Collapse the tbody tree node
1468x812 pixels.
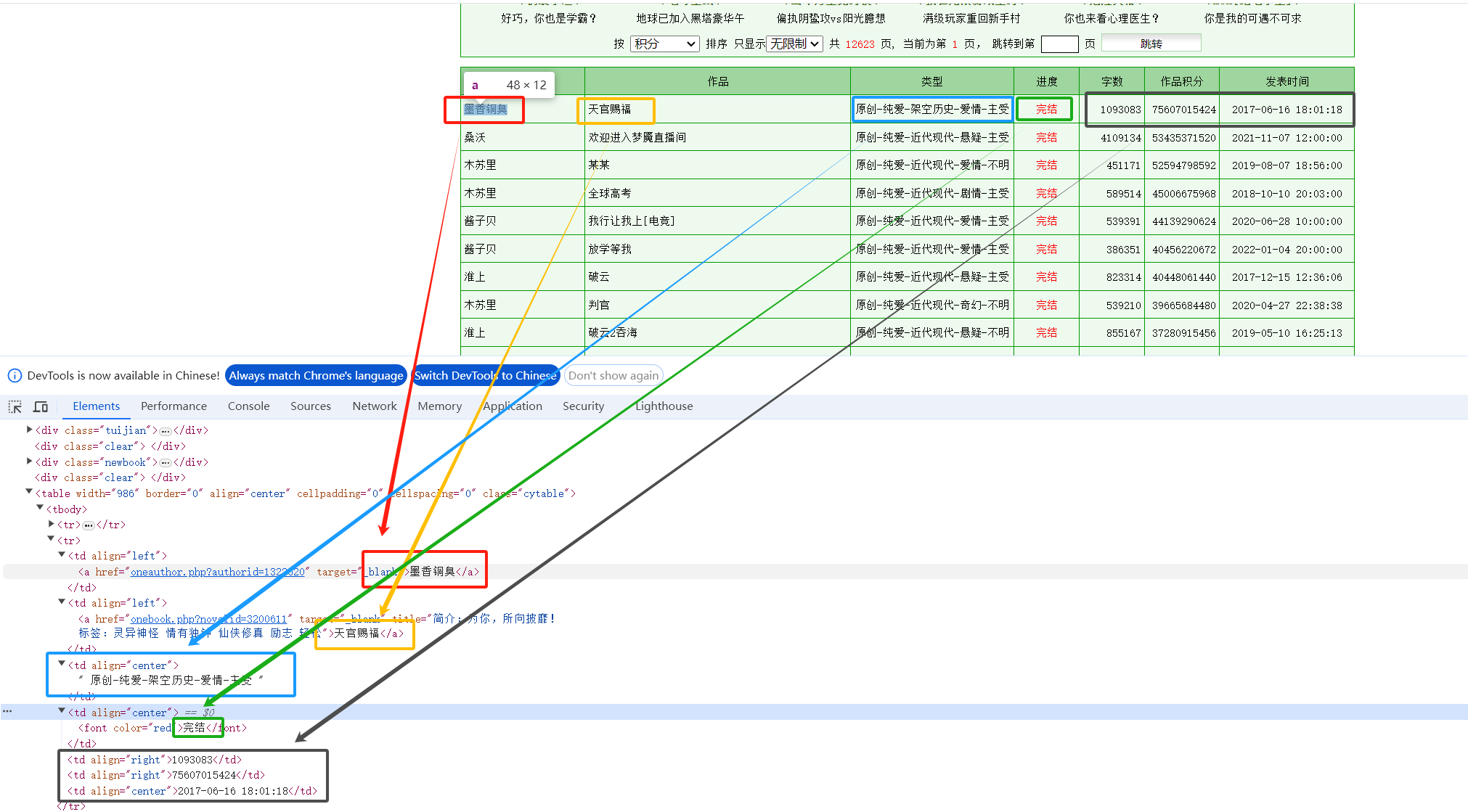click(x=41, y=508)
